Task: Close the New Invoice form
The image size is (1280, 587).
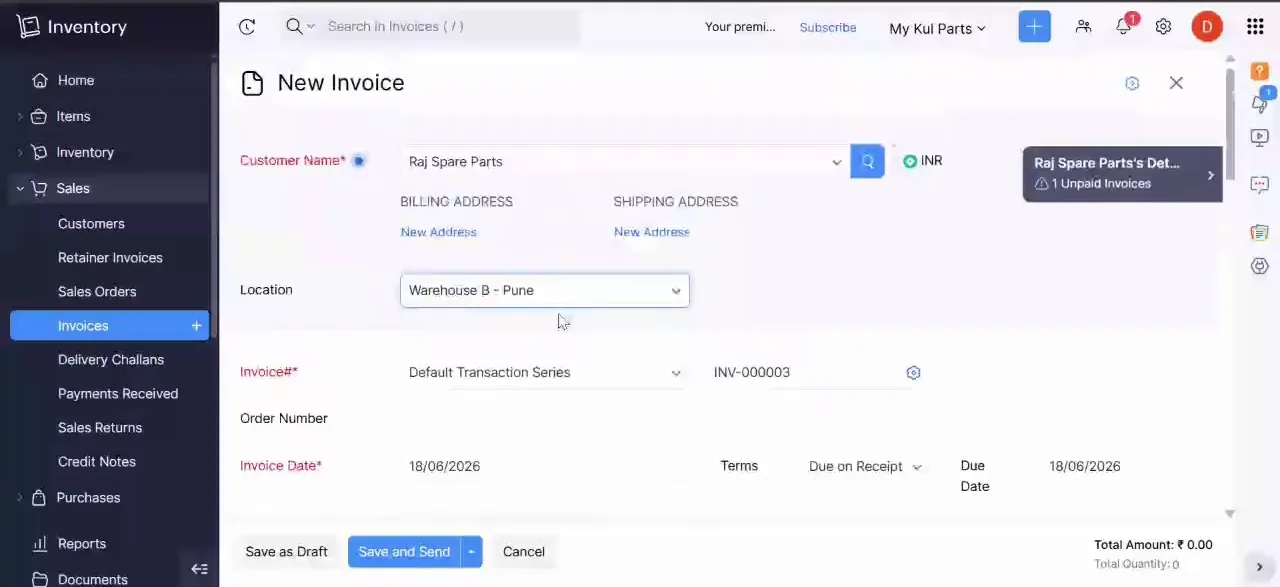Action: tap(1176, 83)
